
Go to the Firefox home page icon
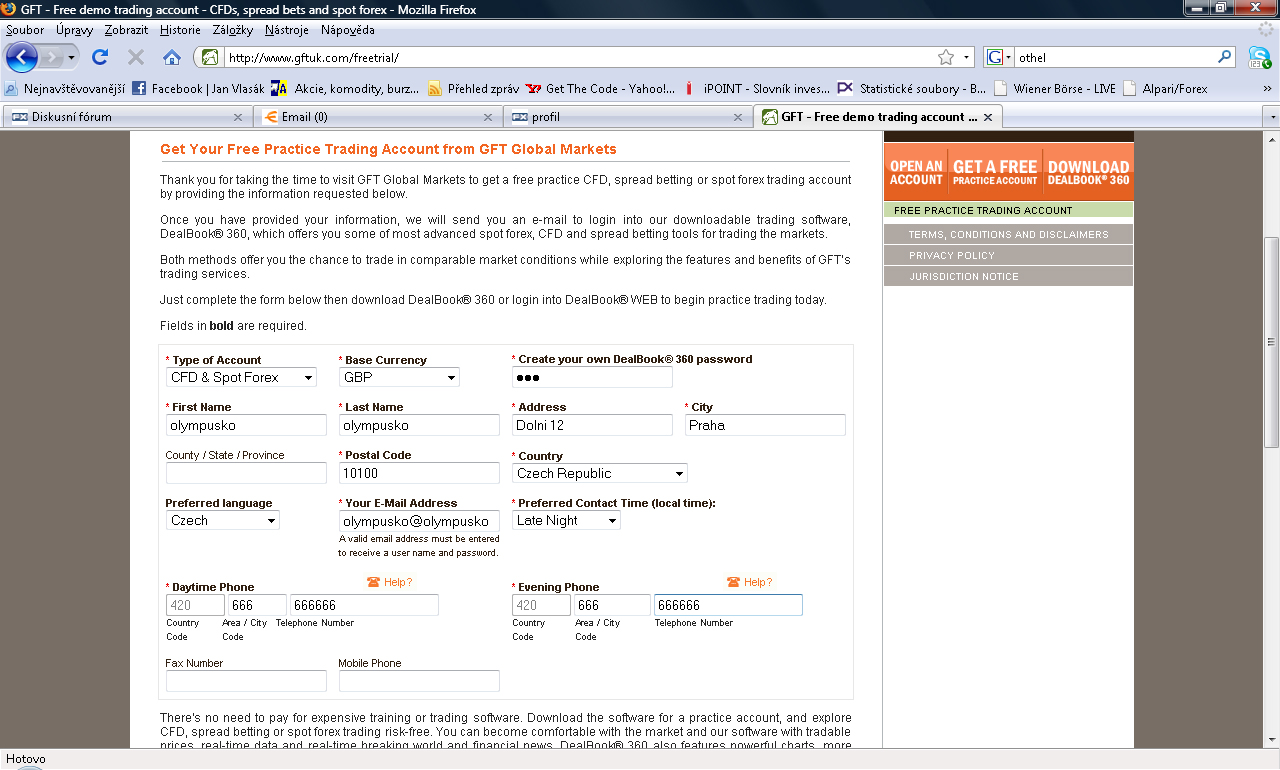[x=172, y=57]
